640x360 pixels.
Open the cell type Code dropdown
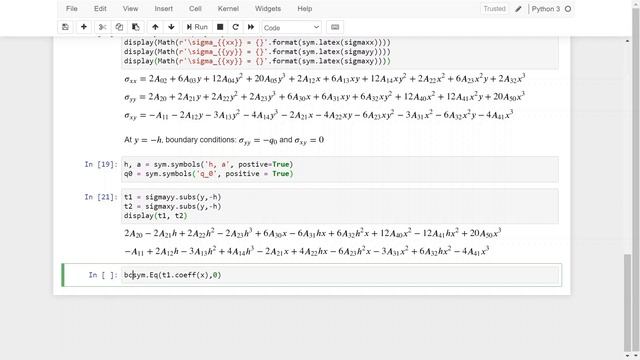291,27
